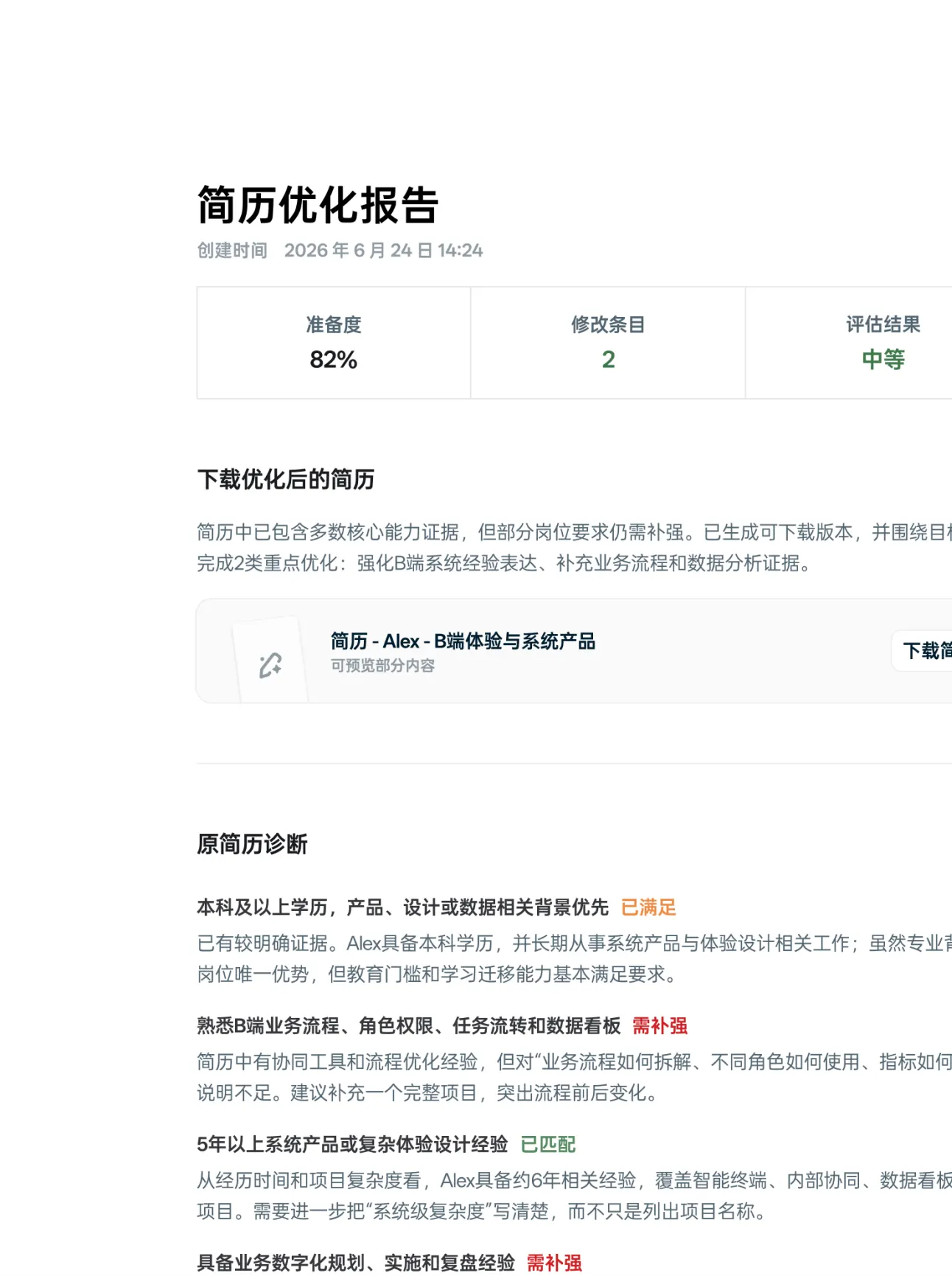Click the 下载优化后的简历 section heading
Screen dimensions: 952x1276
286,479
